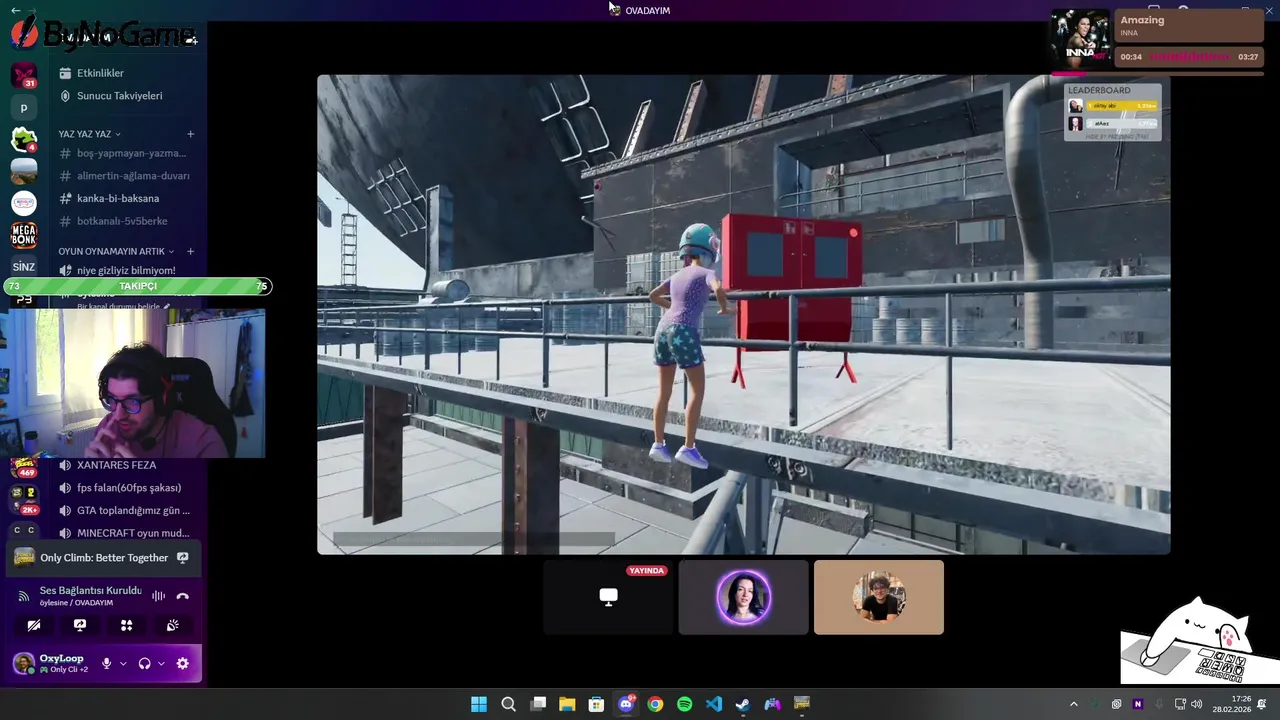Open Spotify from the taskbar
Screen dimensions: 1280x720
(x=684, y=704)
